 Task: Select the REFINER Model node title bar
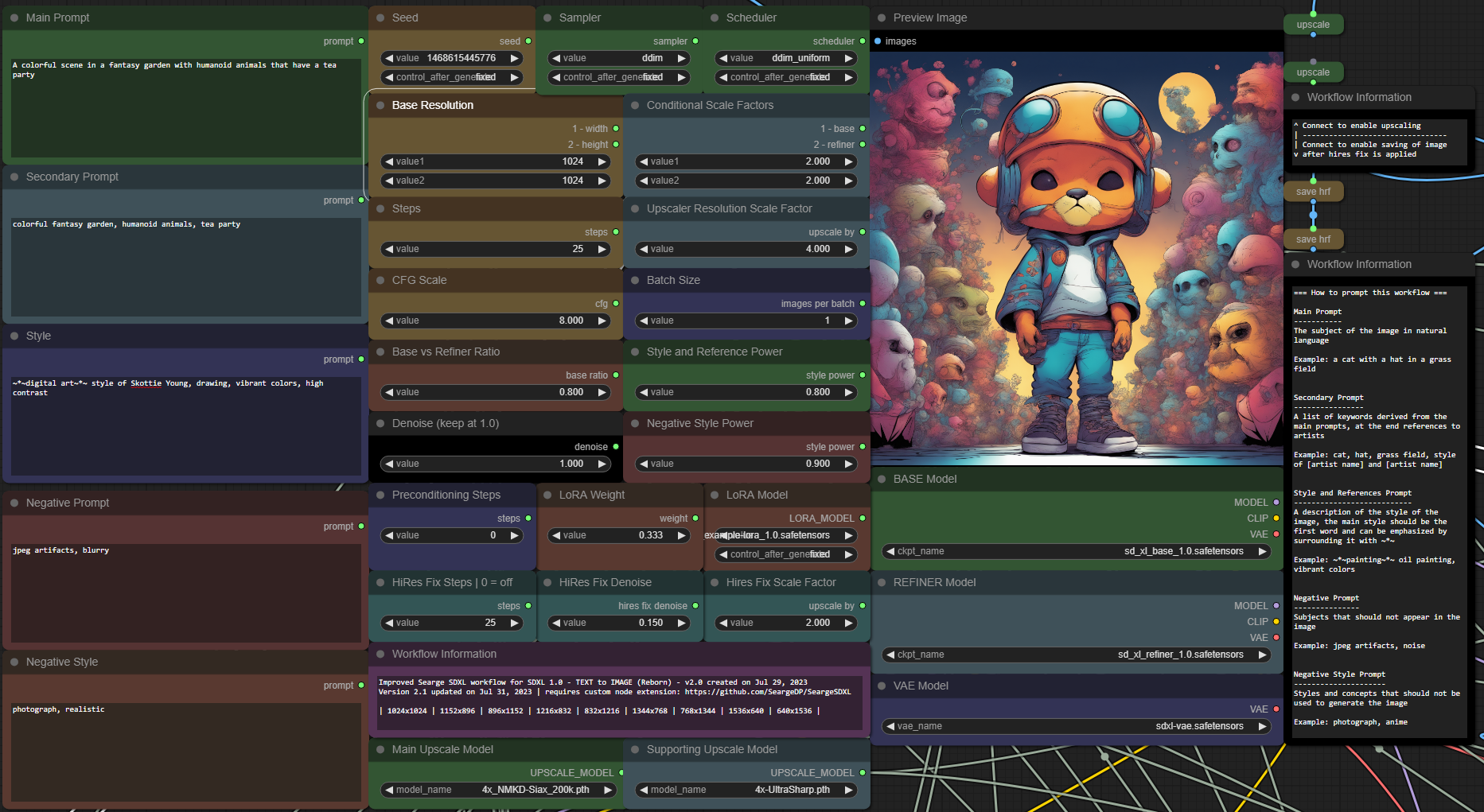pyautogui.click(x=934, y=582)
